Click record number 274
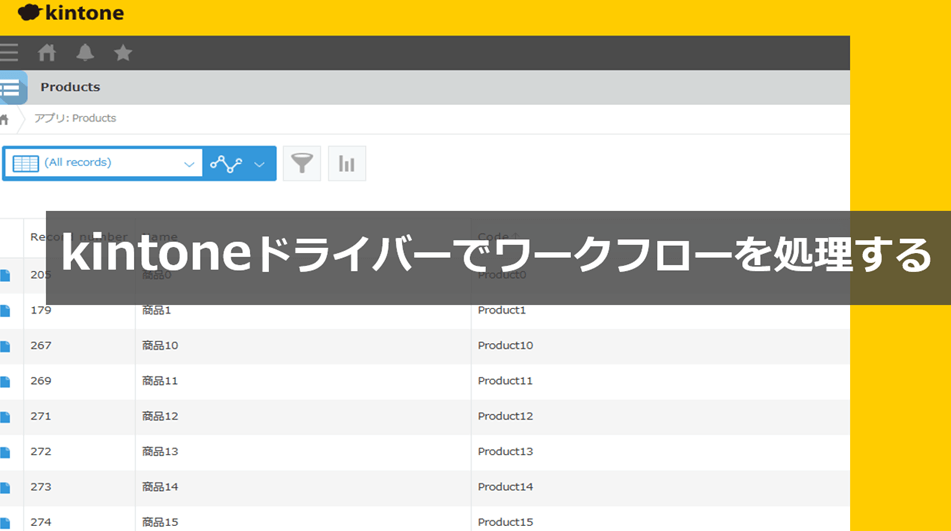 click(x=41, y=522)
